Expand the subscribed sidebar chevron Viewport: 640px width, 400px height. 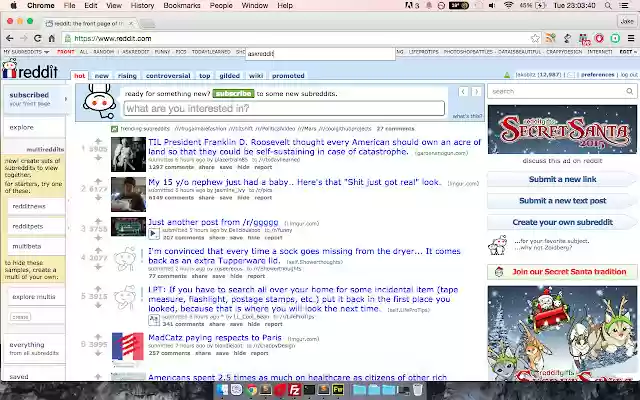(65, 99)
